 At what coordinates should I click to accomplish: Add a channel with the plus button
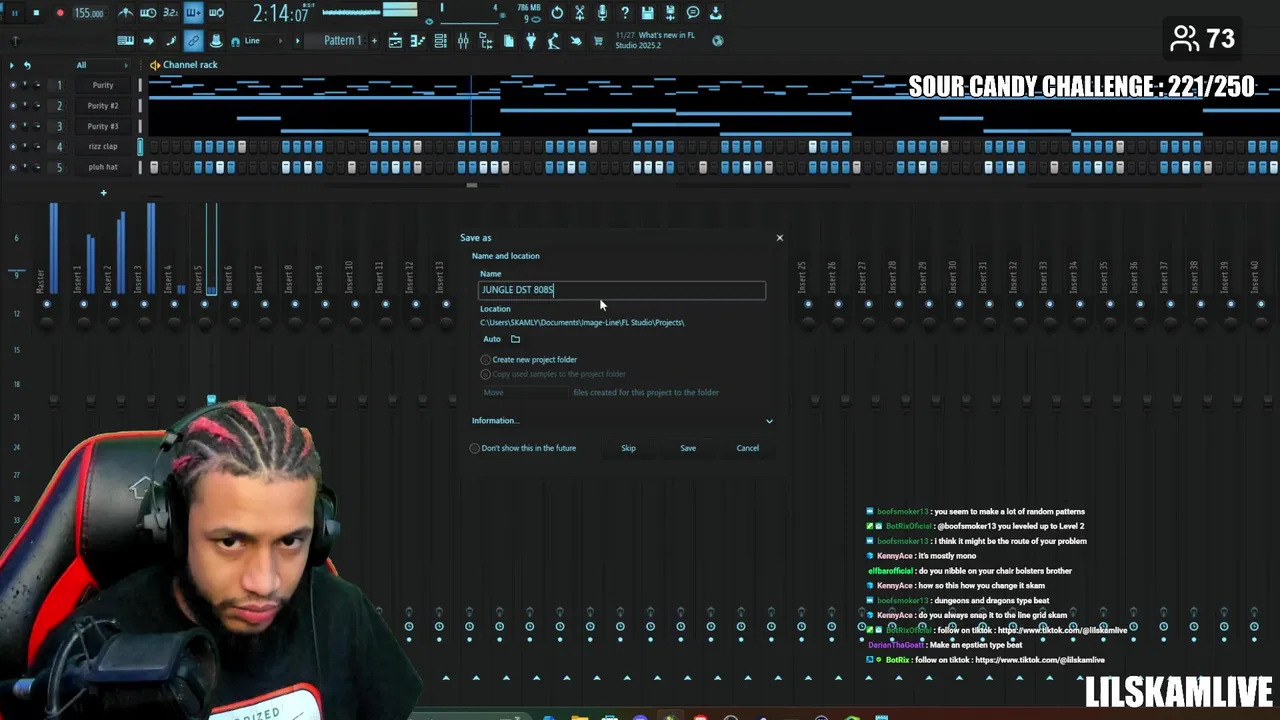103,192
